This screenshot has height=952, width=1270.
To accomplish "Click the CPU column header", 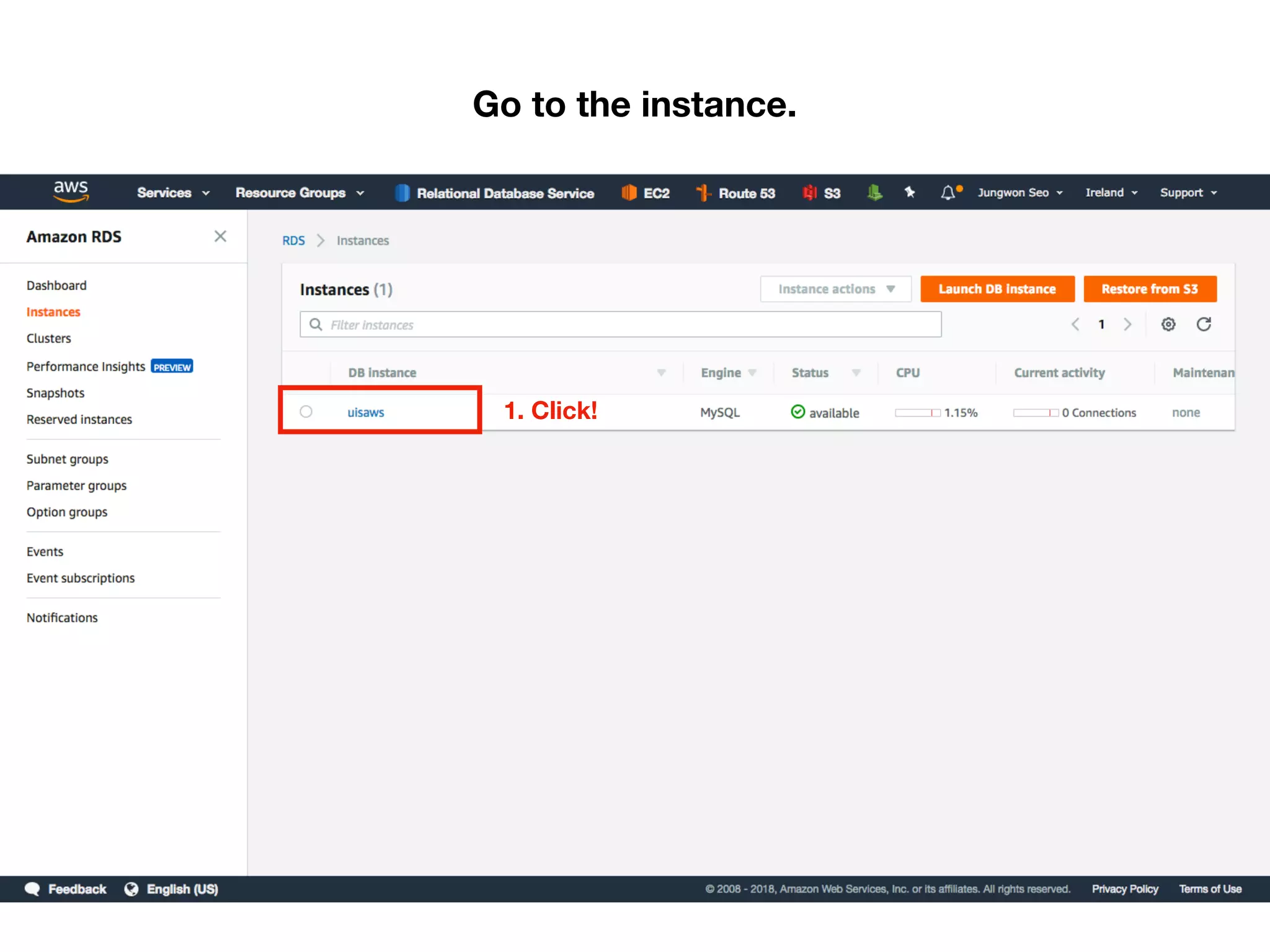I will [x=908, y=372].
